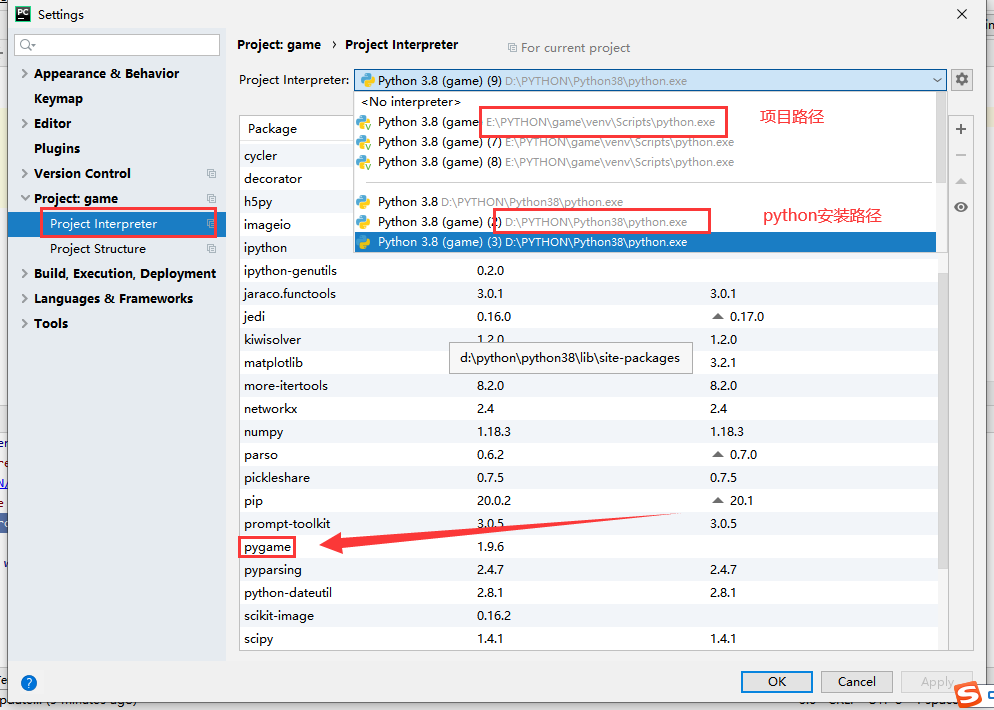
Task: Click the plus icon to install a package
Action: point(960,129)
